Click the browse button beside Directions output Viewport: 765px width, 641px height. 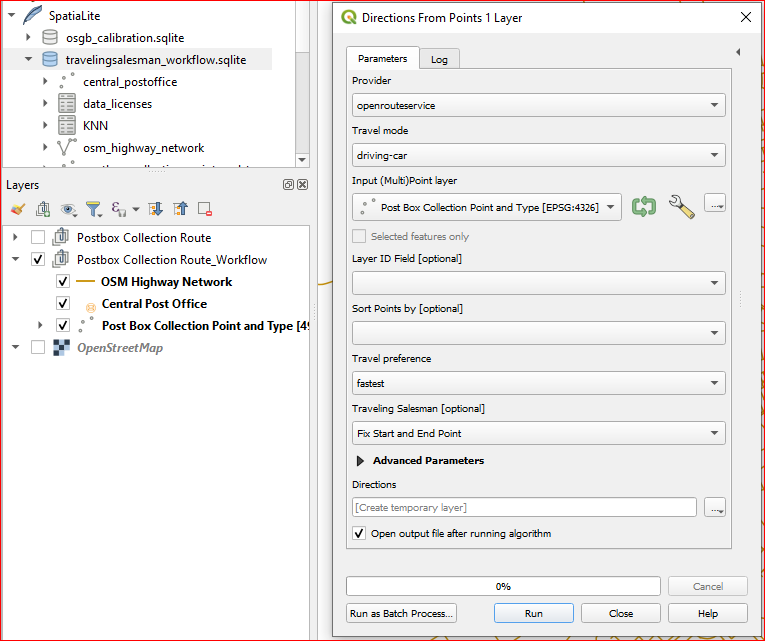point(715,507)
